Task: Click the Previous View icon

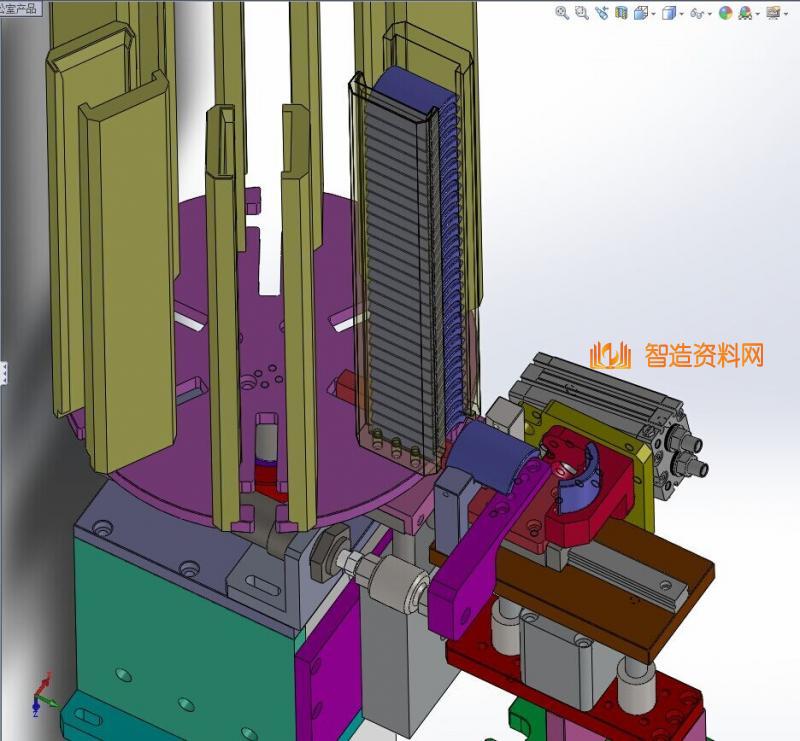Action: [601, 13]
